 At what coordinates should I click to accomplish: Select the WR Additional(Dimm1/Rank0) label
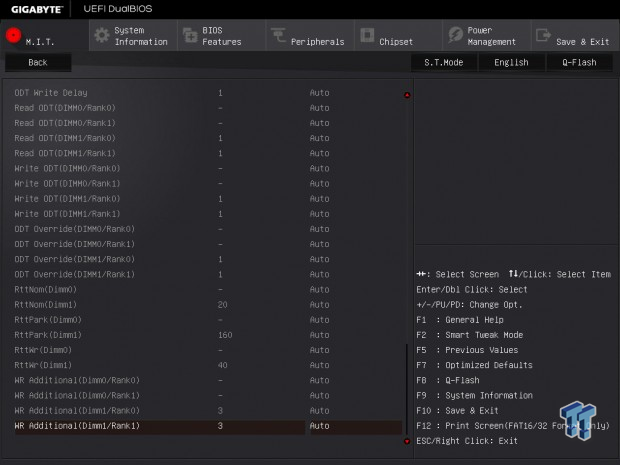tap(77, 411)
